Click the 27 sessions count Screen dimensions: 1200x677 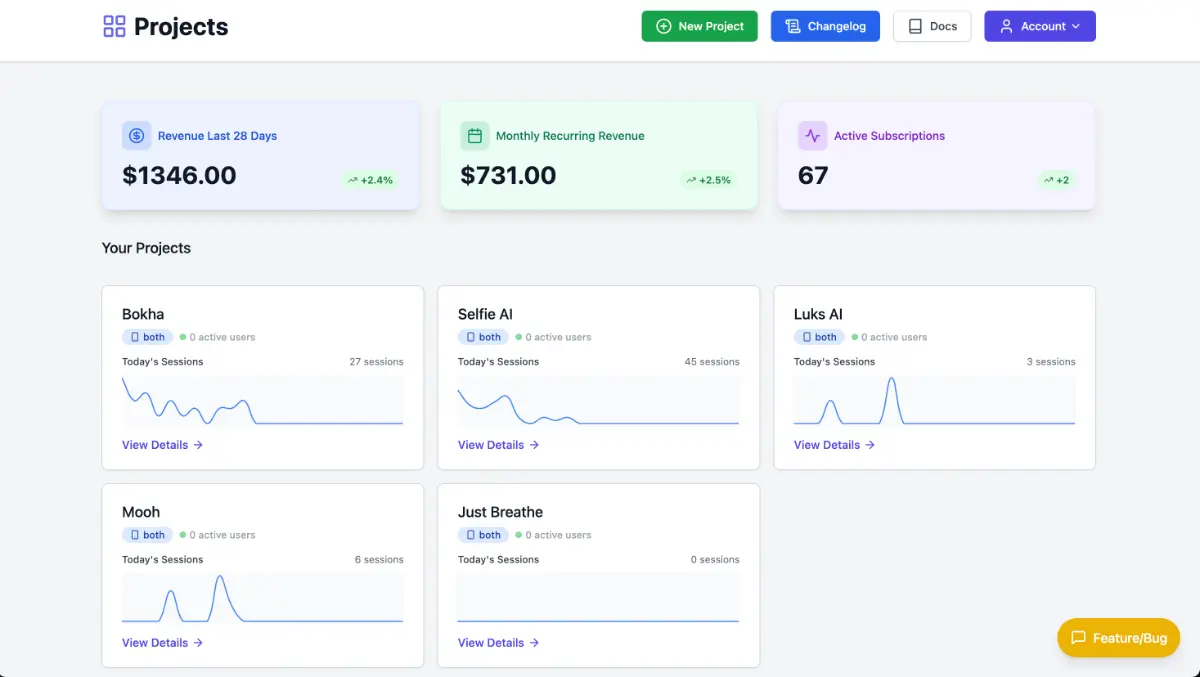coord(377,362)
